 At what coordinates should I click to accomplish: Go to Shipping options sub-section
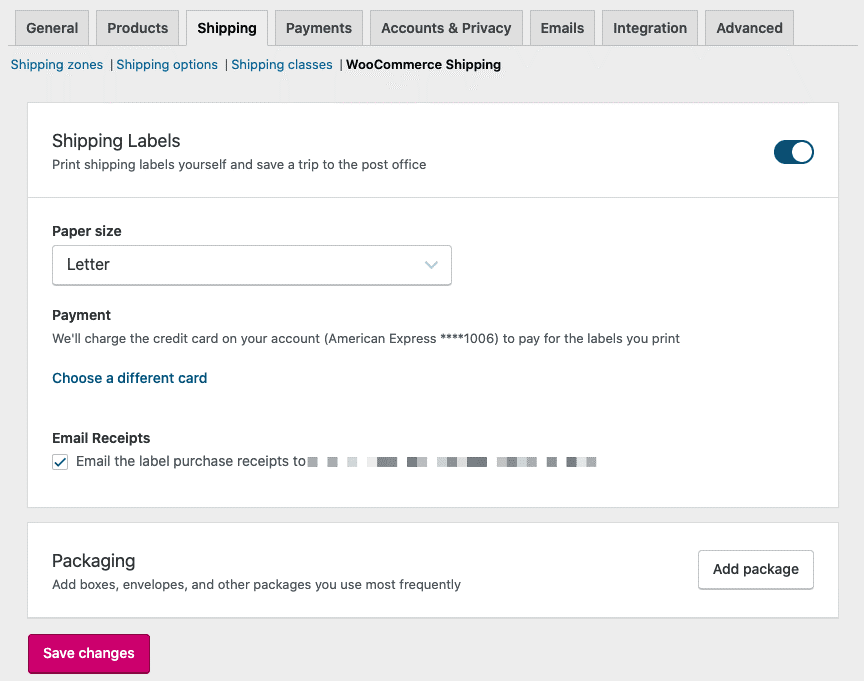tap(167, 65)
